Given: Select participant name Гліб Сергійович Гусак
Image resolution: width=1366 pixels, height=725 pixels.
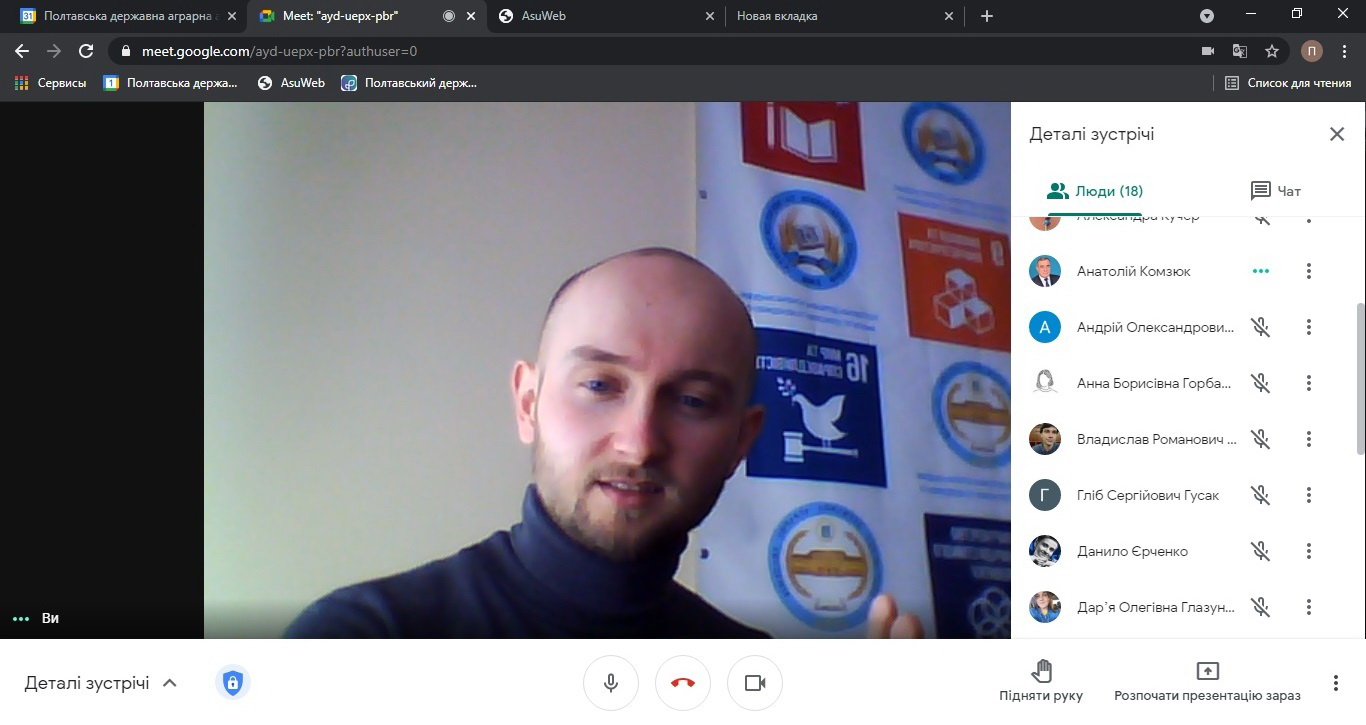Looking at the screenshot, I should click(1148, 495).
